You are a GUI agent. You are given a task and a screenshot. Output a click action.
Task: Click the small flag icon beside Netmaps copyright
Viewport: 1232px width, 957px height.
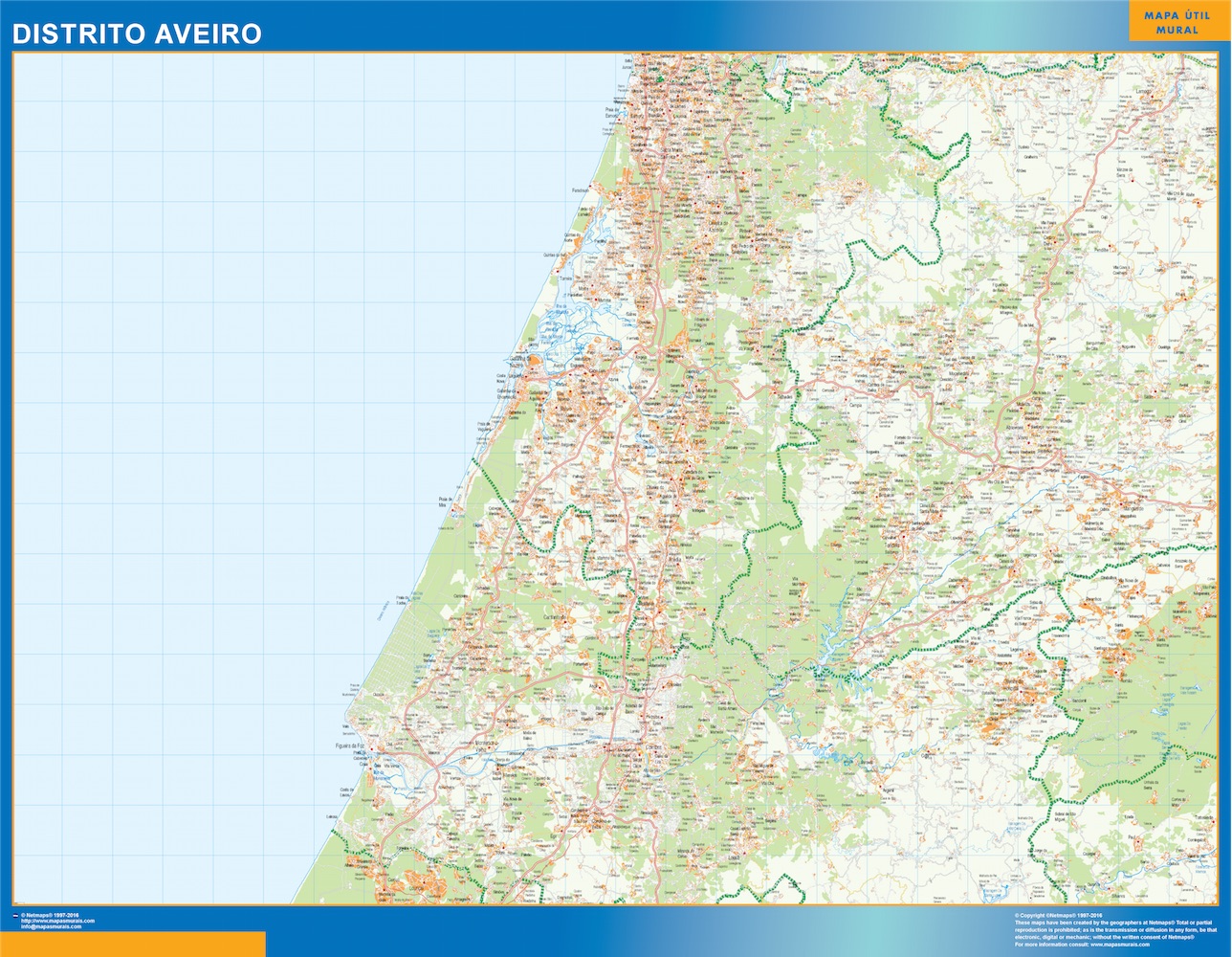[14, 916]
